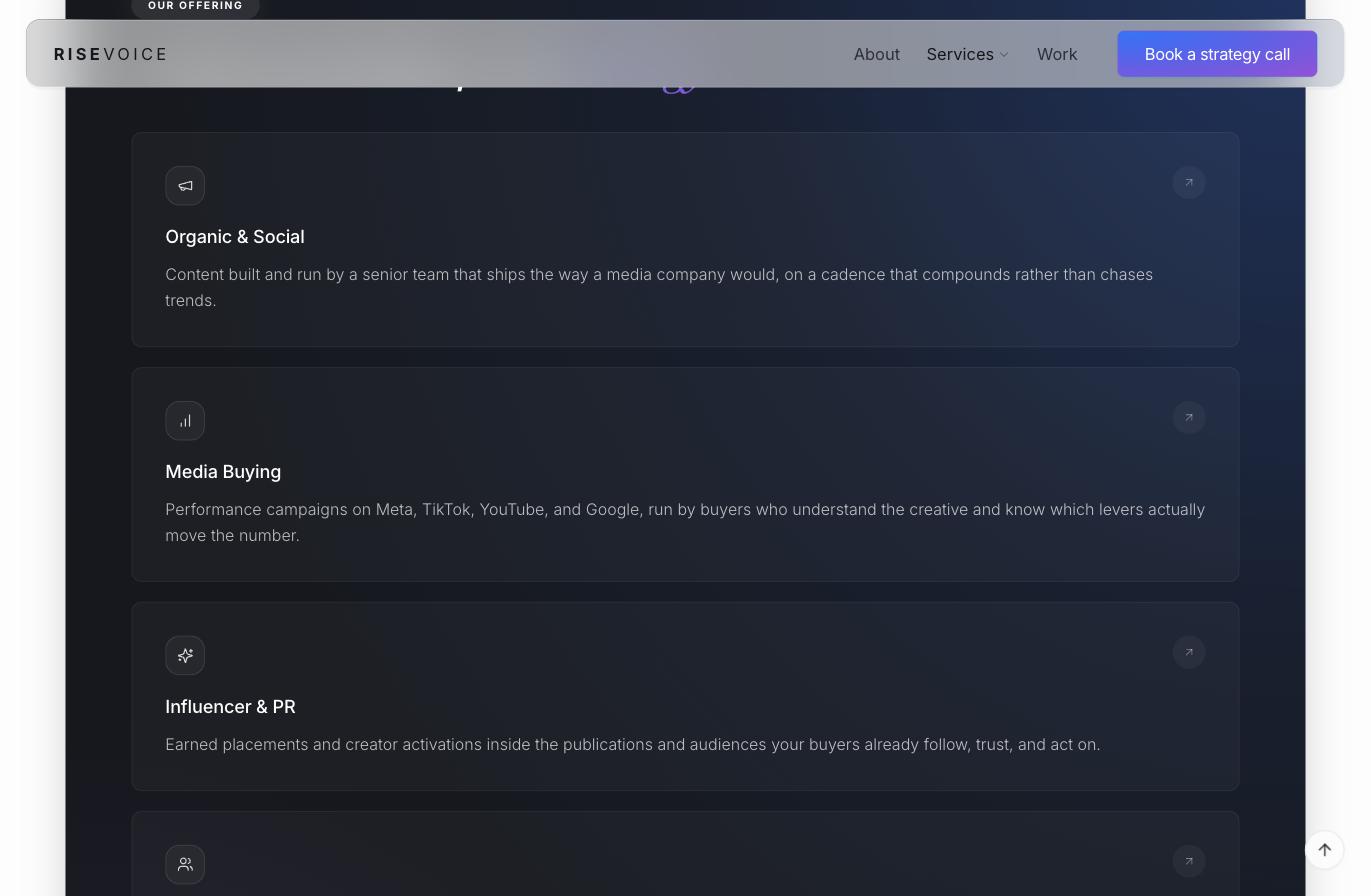The height and width of the screenshot is (896, 1371).
Task: Open the Work page from navbar
Action: click(x=1057, y=54)
